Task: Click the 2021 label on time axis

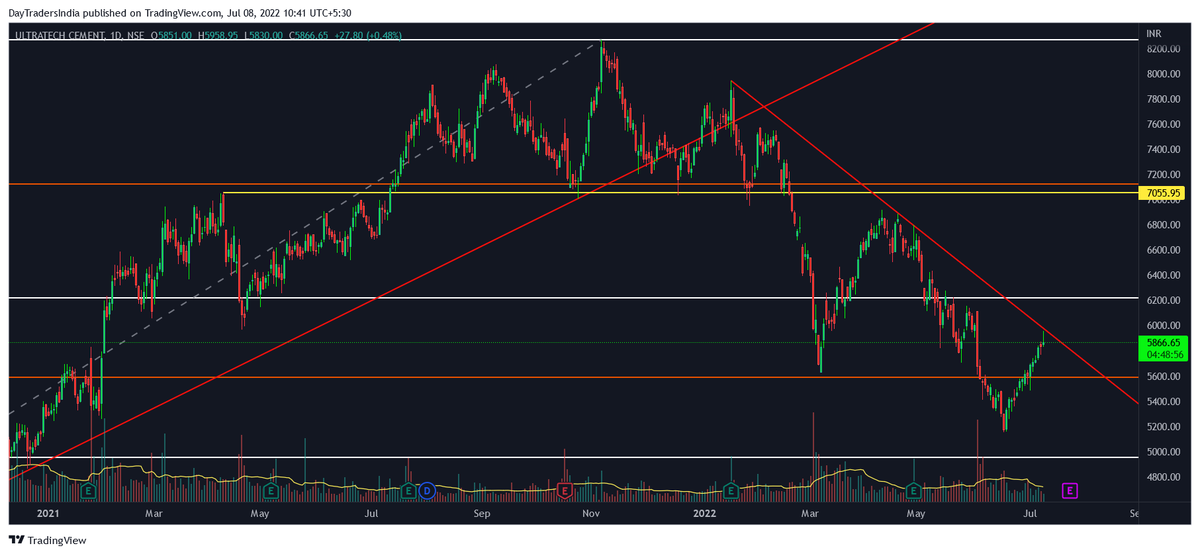Action: (48, 514)
